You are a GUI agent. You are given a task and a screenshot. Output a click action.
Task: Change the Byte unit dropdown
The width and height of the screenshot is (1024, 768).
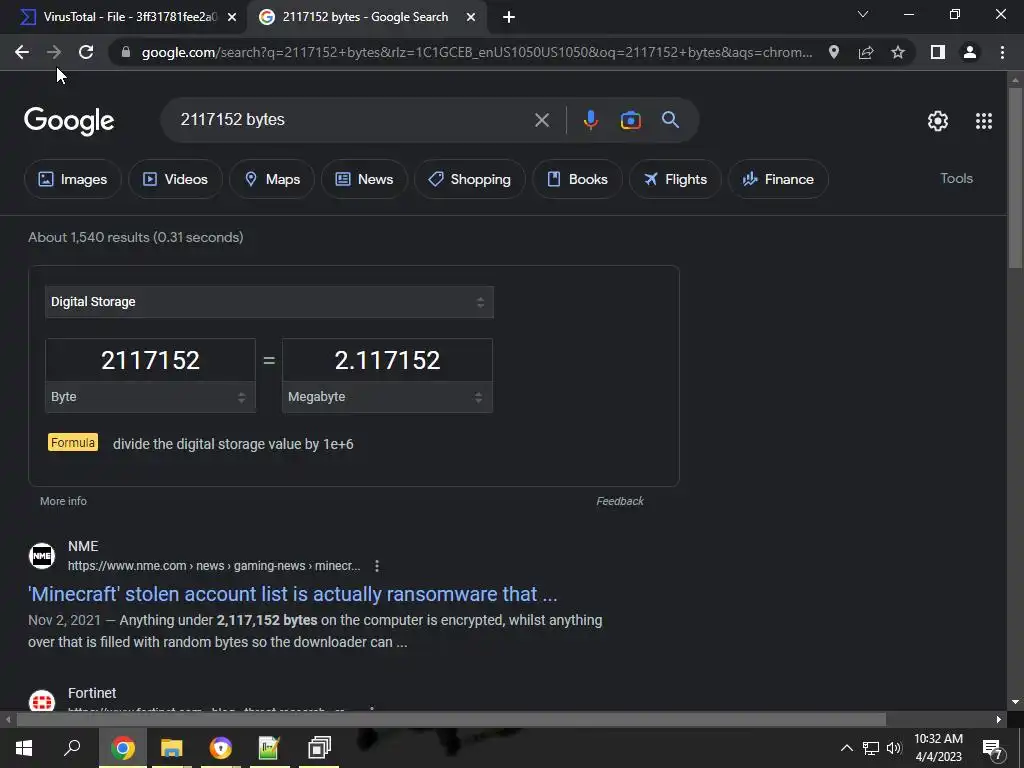(150, 397)
